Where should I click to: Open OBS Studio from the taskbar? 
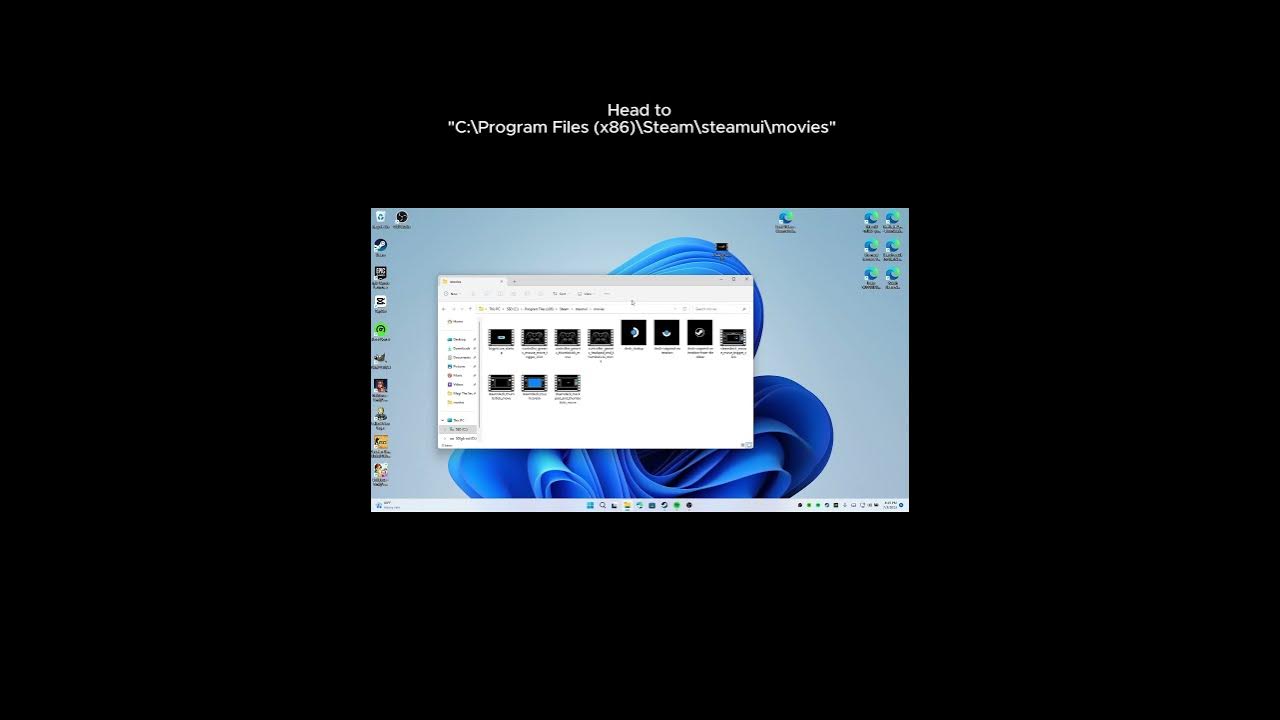[689, 505]
